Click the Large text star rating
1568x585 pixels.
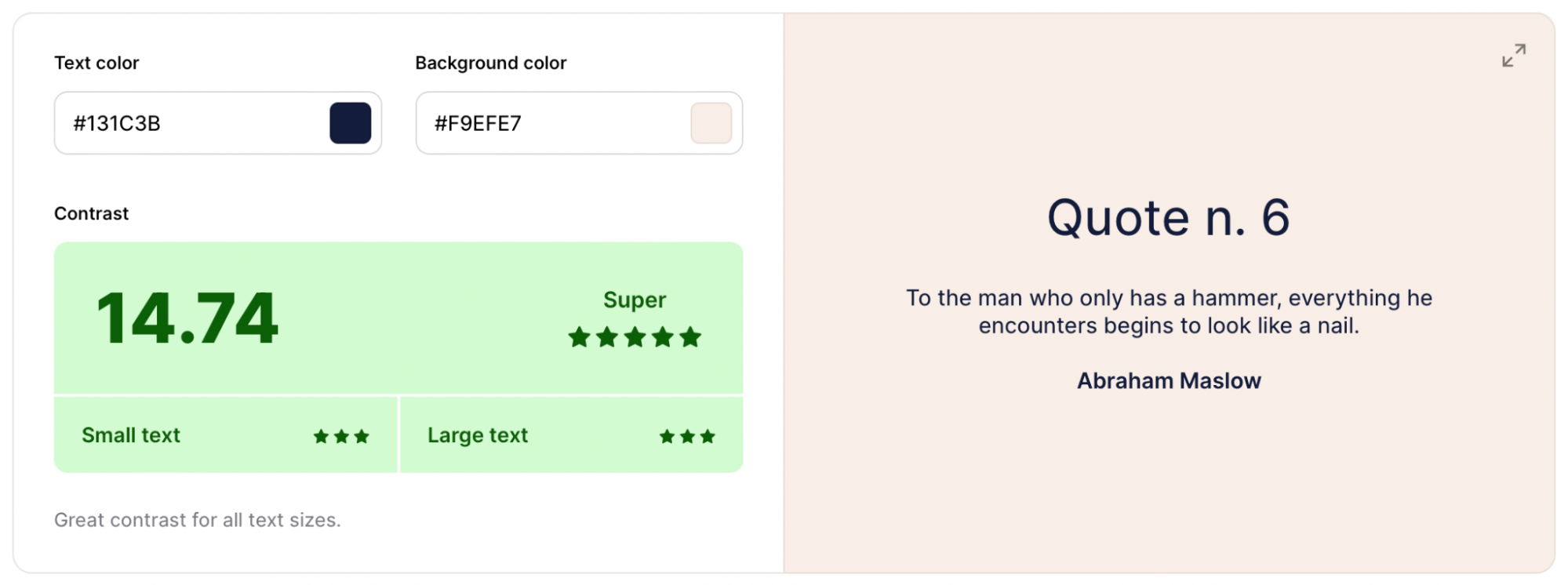tap(687, 436)
